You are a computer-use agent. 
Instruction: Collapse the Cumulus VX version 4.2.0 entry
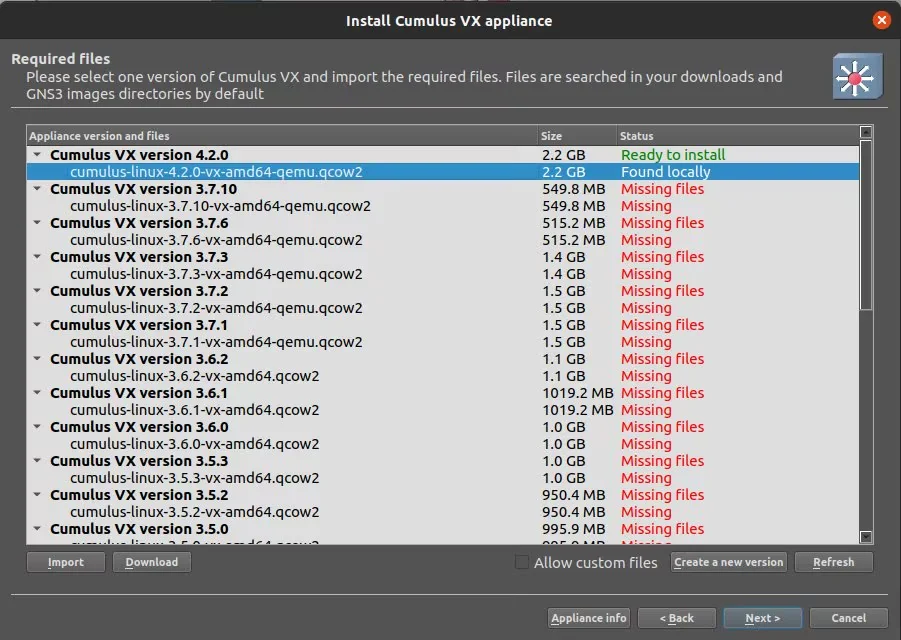[37, 155]
